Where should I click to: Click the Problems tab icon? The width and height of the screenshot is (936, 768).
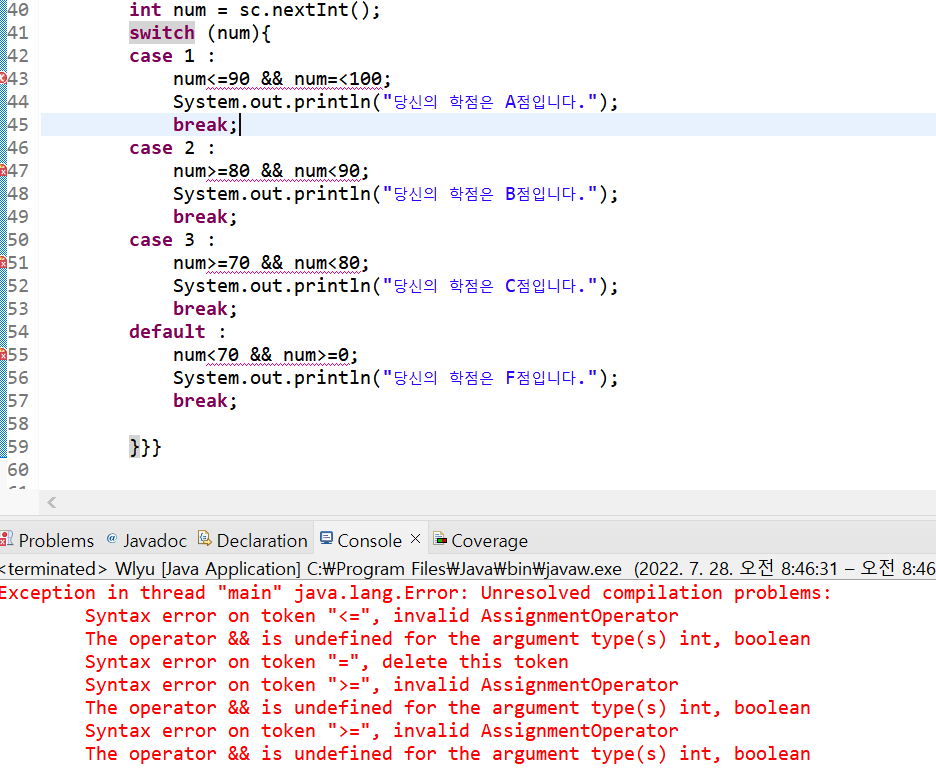click(7, 539)
